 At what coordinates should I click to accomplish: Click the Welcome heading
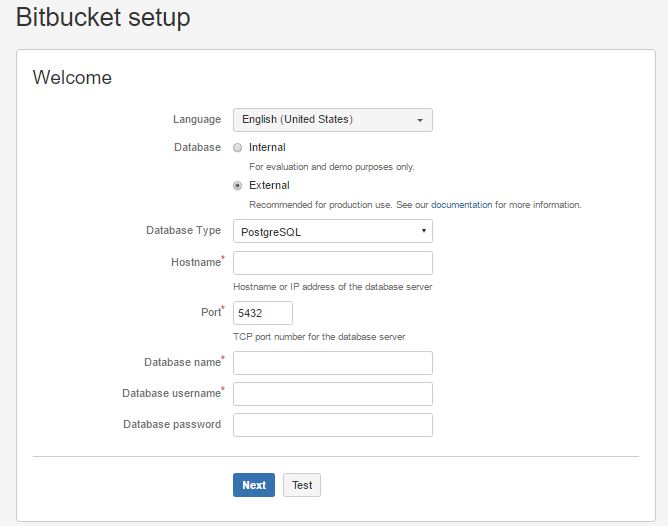coord(72,77)
